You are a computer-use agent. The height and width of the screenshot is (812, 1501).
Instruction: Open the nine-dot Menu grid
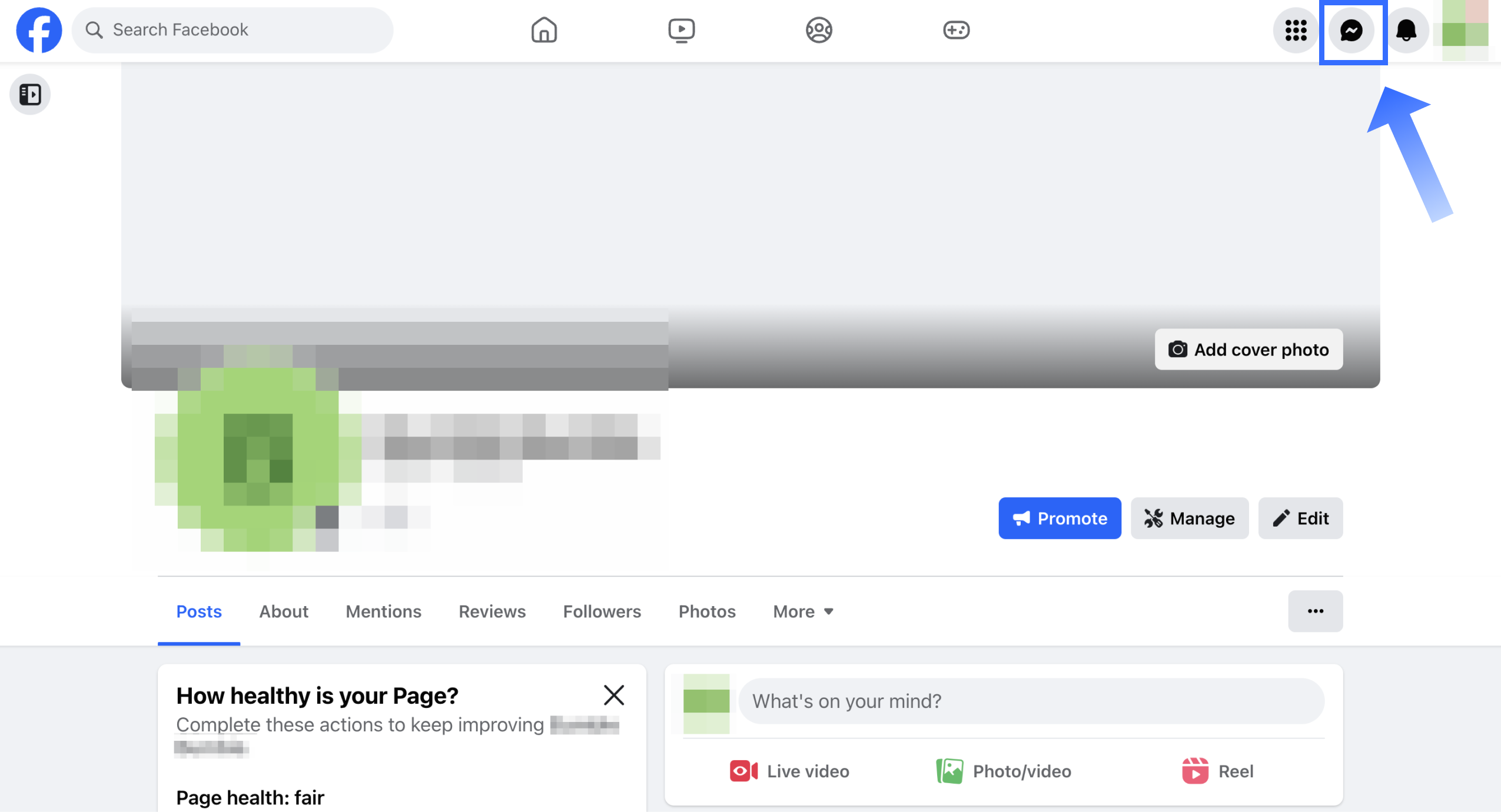pos(1296,30)
